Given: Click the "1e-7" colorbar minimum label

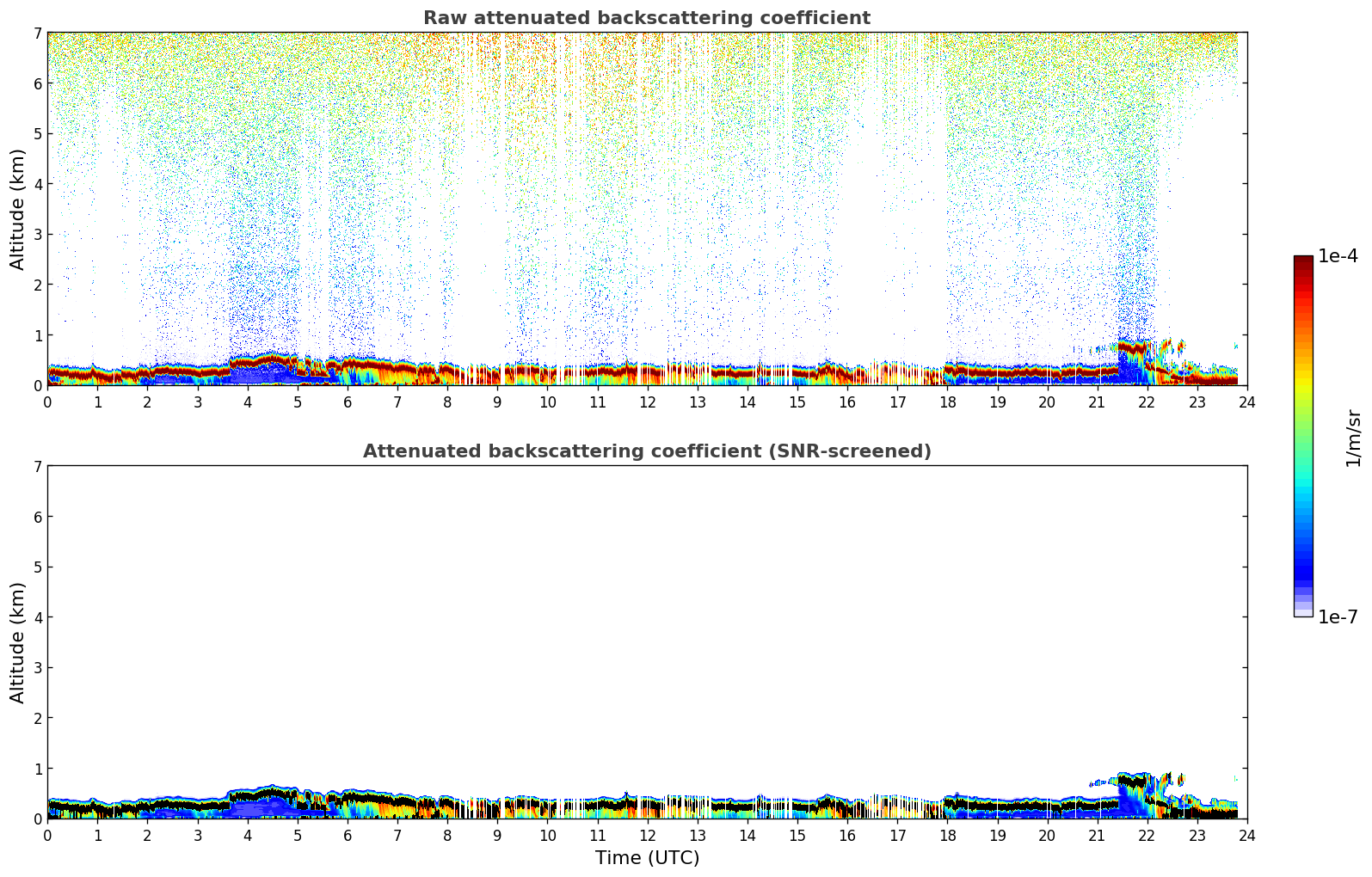Looking at the screenshot, I should tap(1338, 617).
